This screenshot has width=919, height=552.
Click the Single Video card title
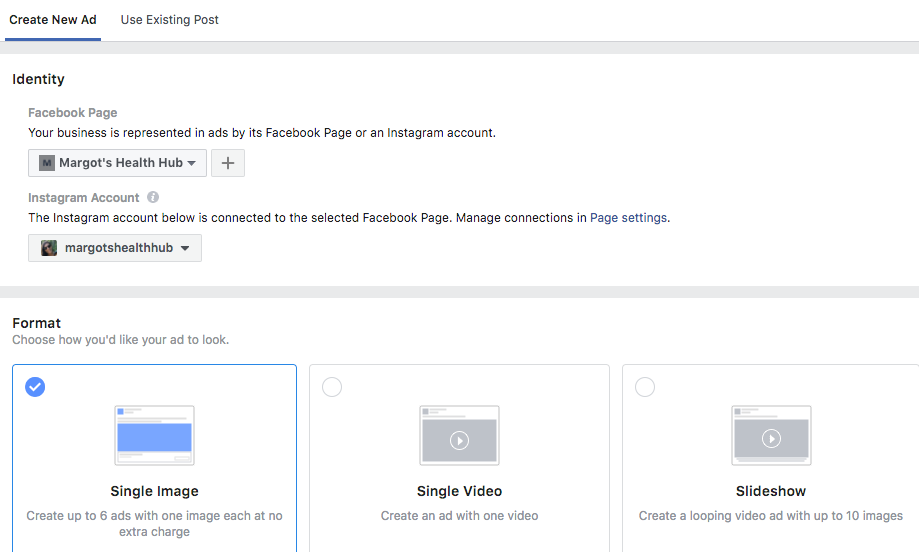[460, 491]
